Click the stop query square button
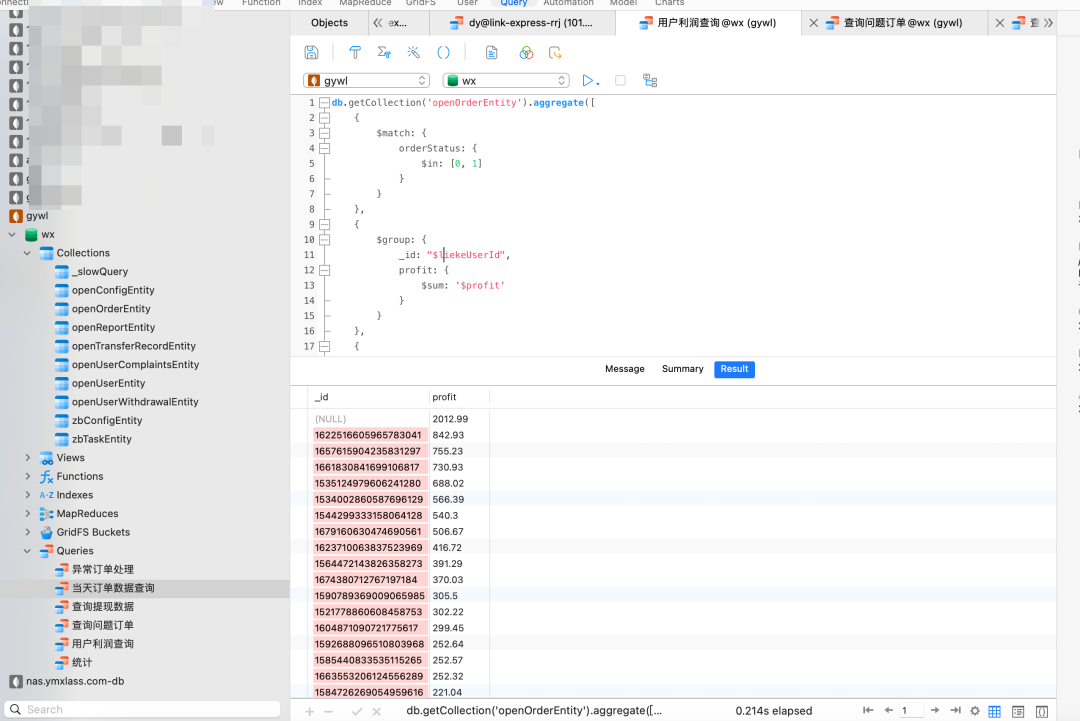The width and height of the screenshot is (1080, 721). (621, 81)
